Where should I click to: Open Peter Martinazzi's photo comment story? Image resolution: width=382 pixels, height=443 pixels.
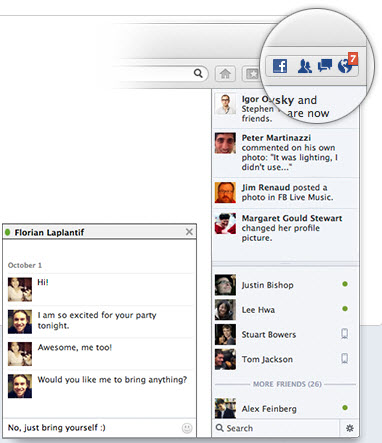(286, 153)
